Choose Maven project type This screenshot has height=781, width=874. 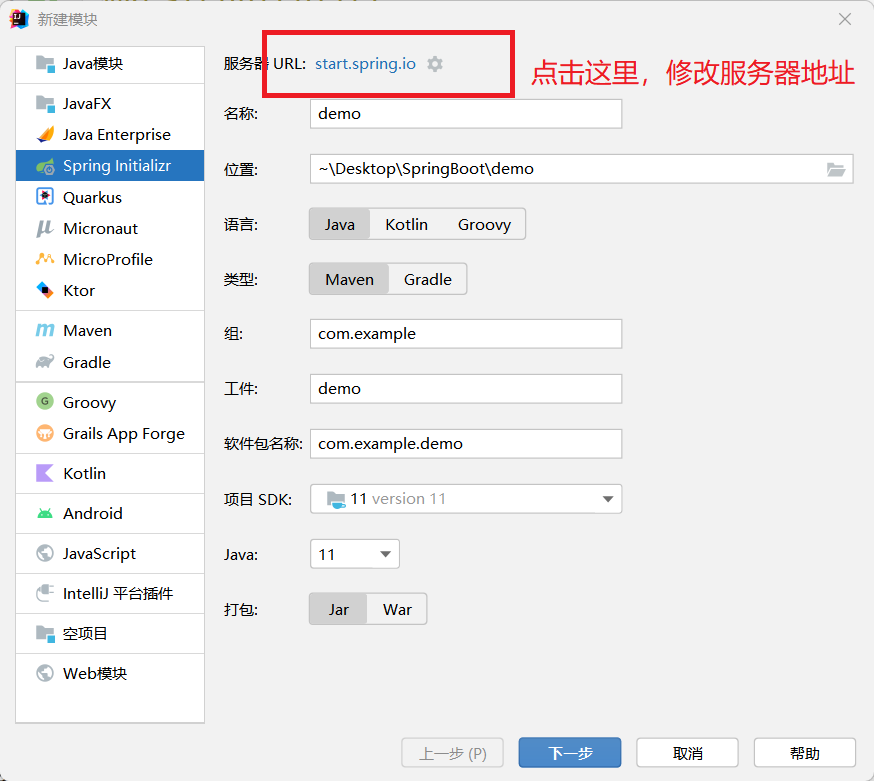[x=349, y=279]
